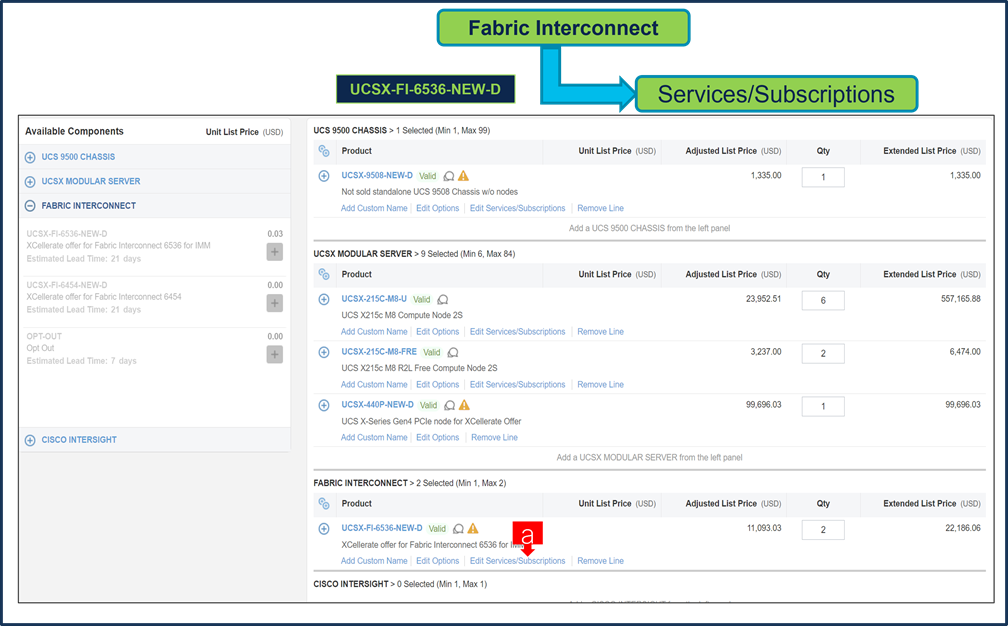
Task: Edit Options for UCSX-440P-NEW-D PCIe node
Action: point(438,437)
